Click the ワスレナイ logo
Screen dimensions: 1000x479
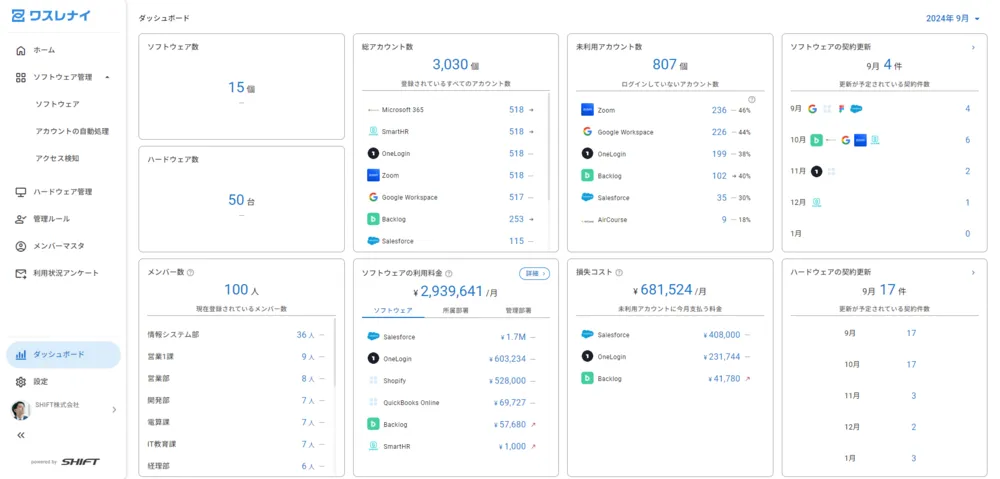tap(51, 16)
